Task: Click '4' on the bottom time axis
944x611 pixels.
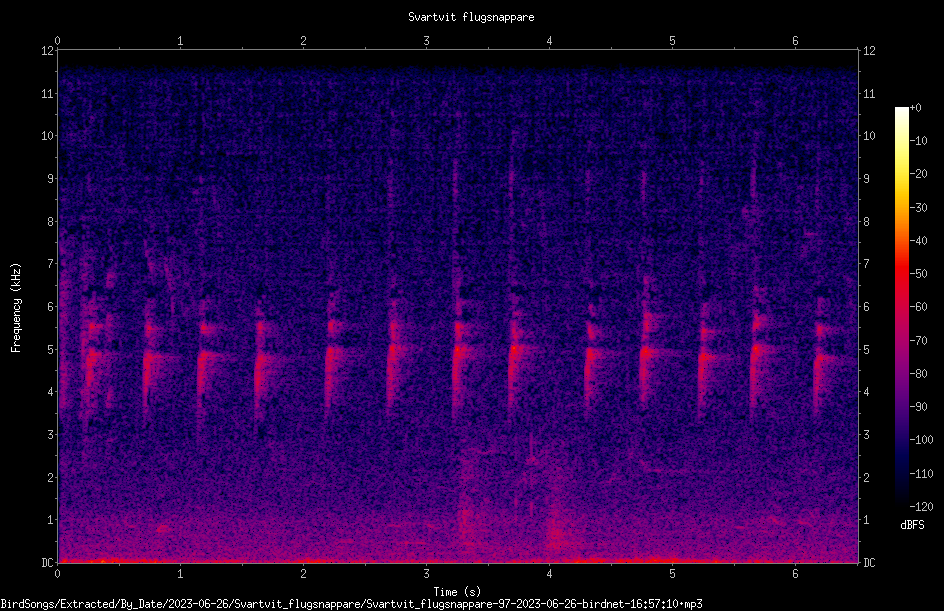Action: (x=549, y=574)
